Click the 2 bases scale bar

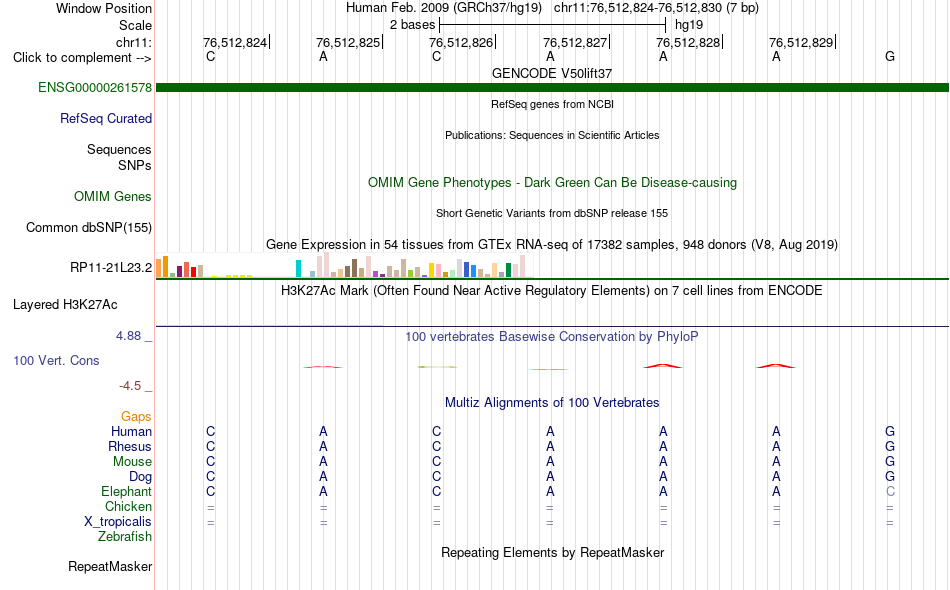(553, 25)
